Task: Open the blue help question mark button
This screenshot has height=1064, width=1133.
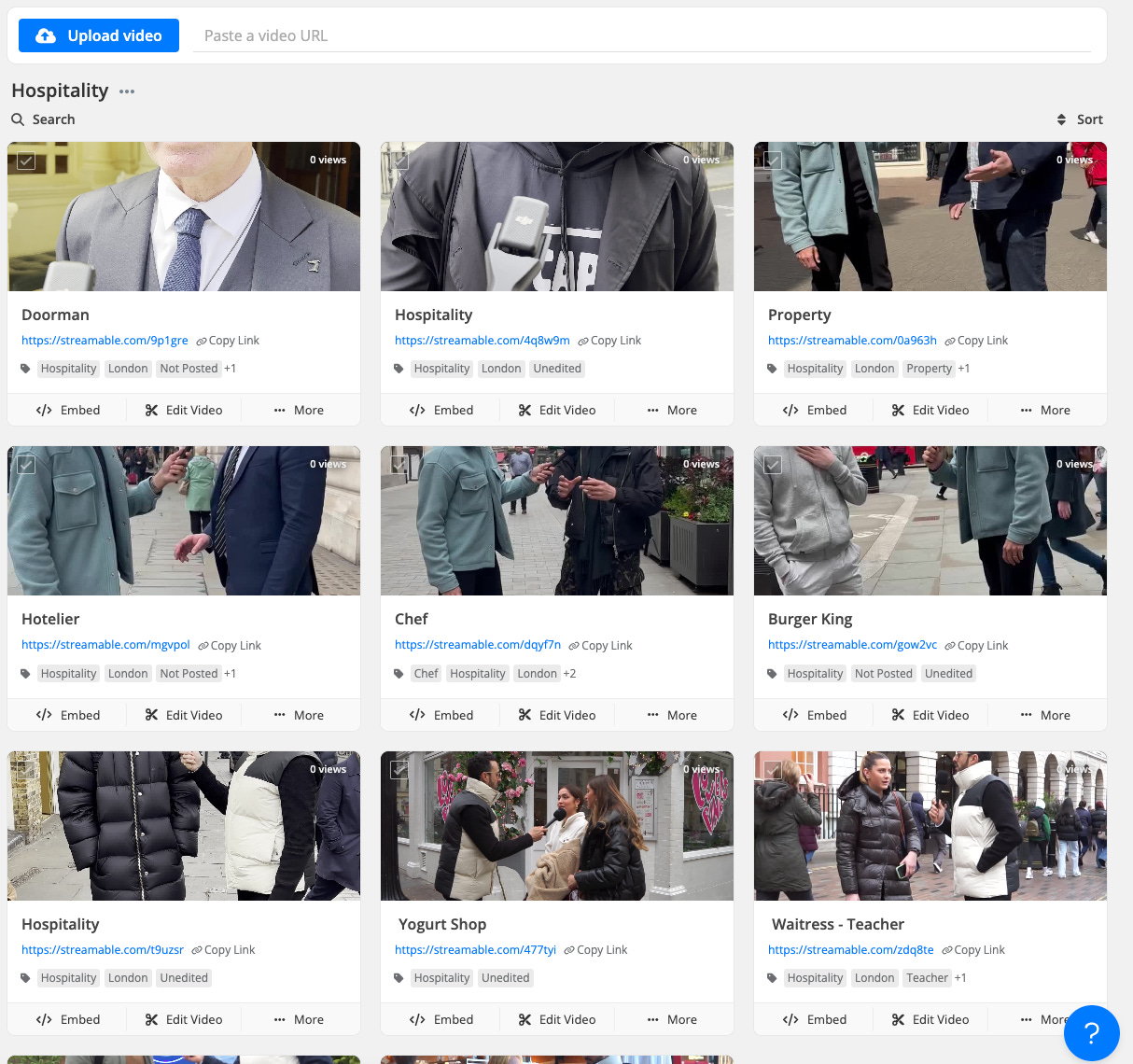Action: tap(1091, 1033)
